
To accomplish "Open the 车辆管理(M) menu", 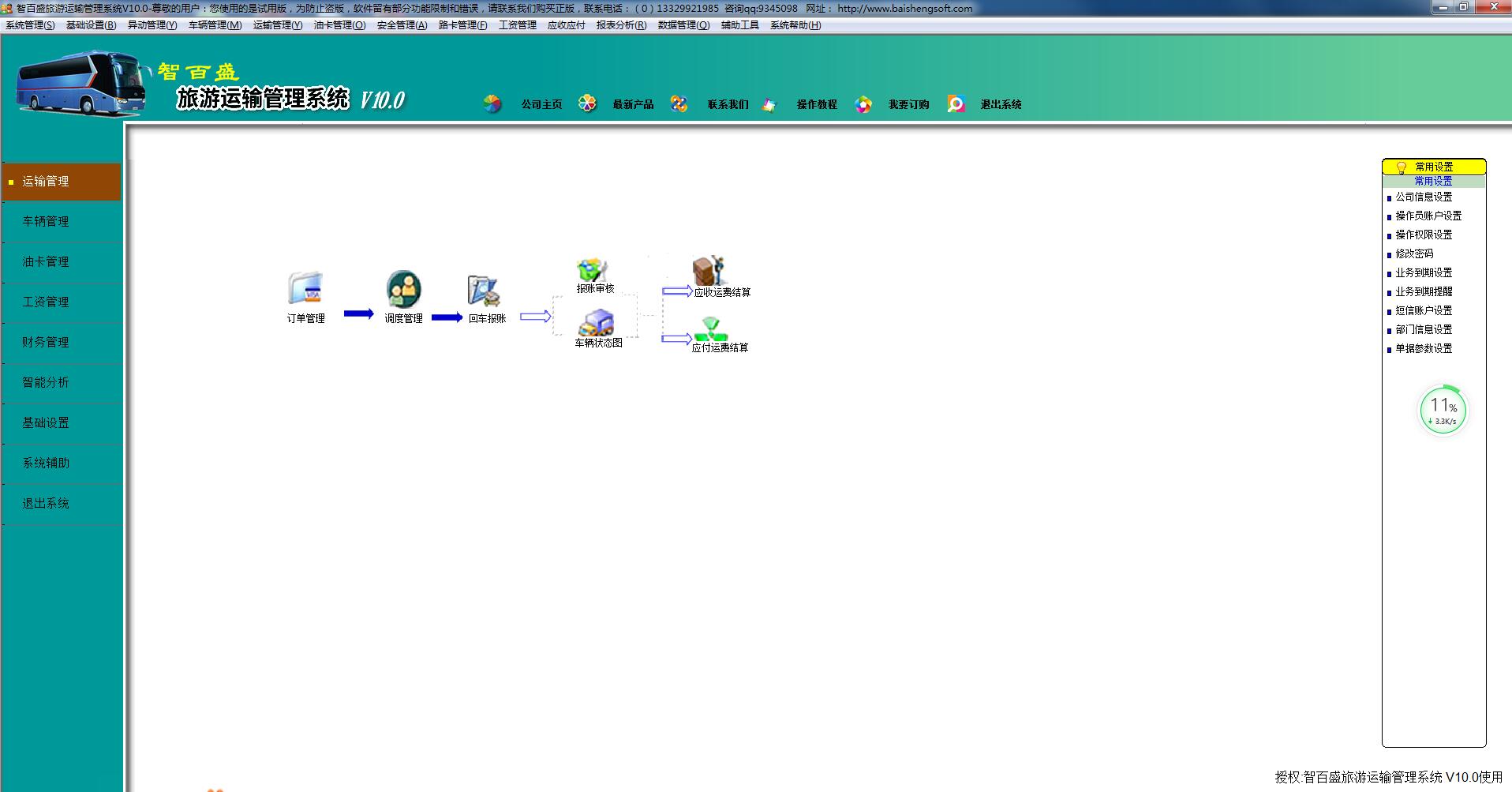I will pos(215,25).
